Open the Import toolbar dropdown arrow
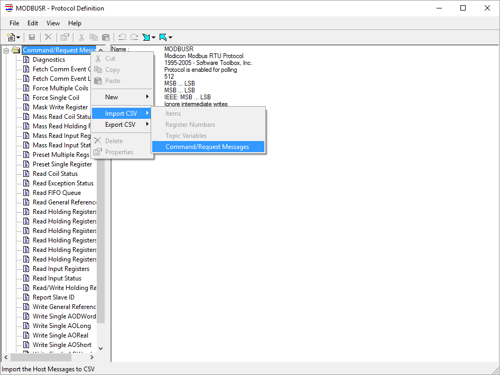The width and height of the screenshot is (500, 375). [x=154, y=37]
